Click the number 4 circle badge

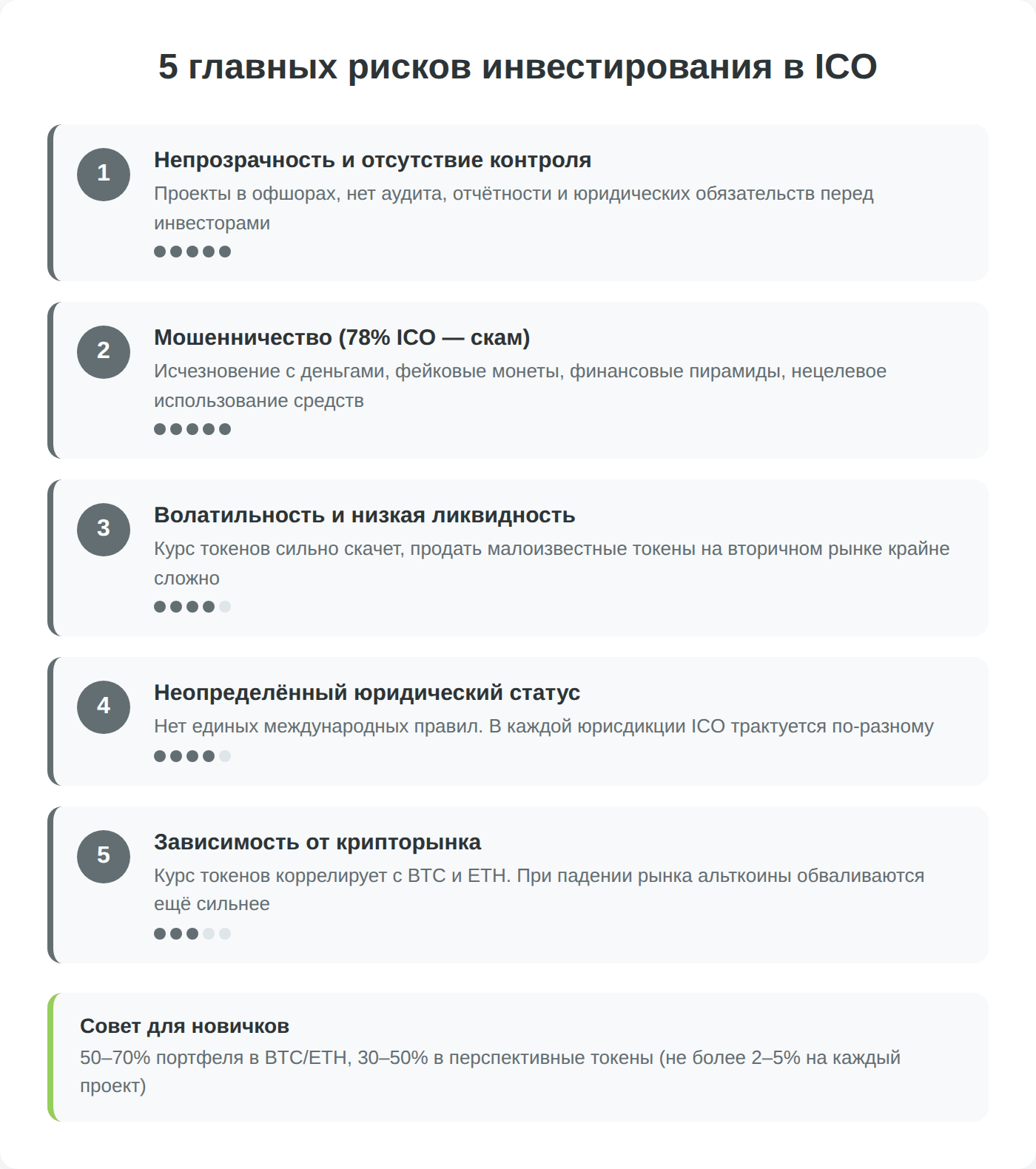pos(104,707)
